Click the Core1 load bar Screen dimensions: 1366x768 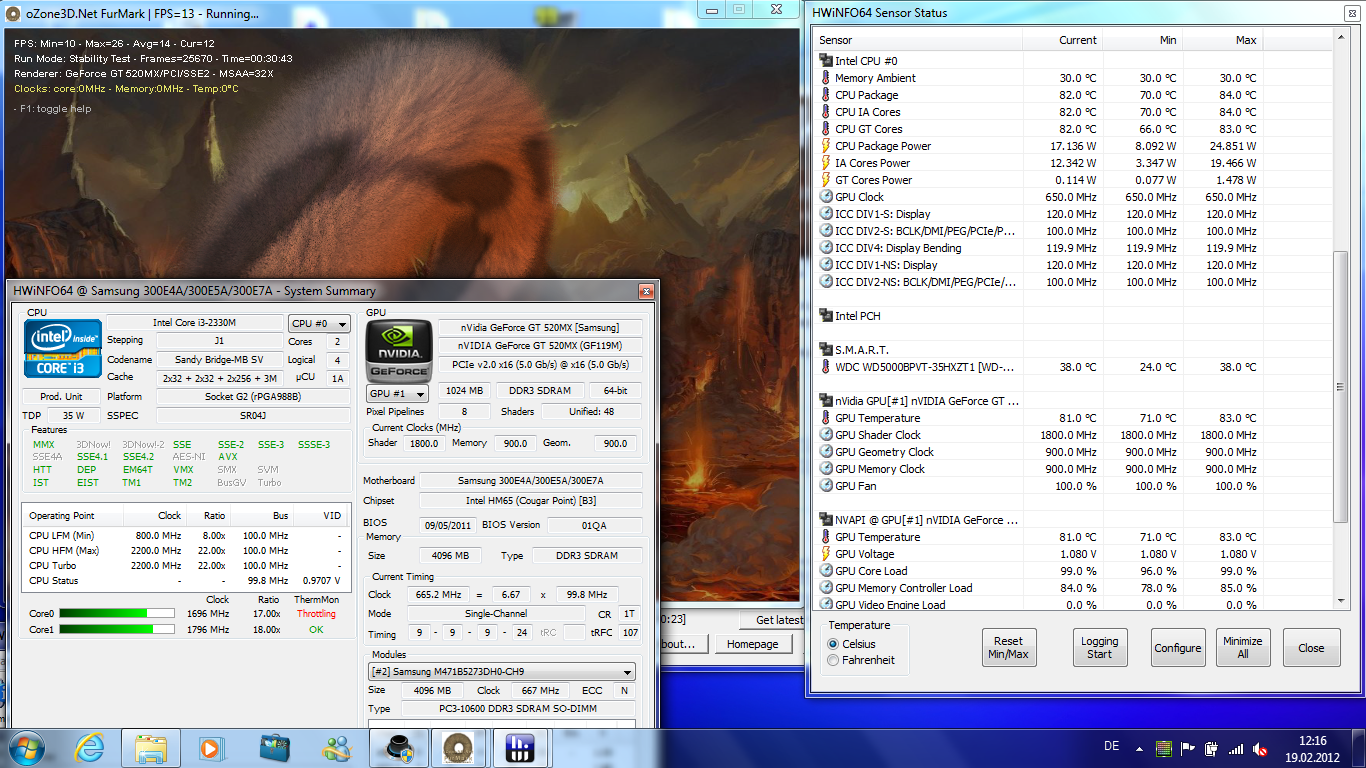(x=116, y=630)
